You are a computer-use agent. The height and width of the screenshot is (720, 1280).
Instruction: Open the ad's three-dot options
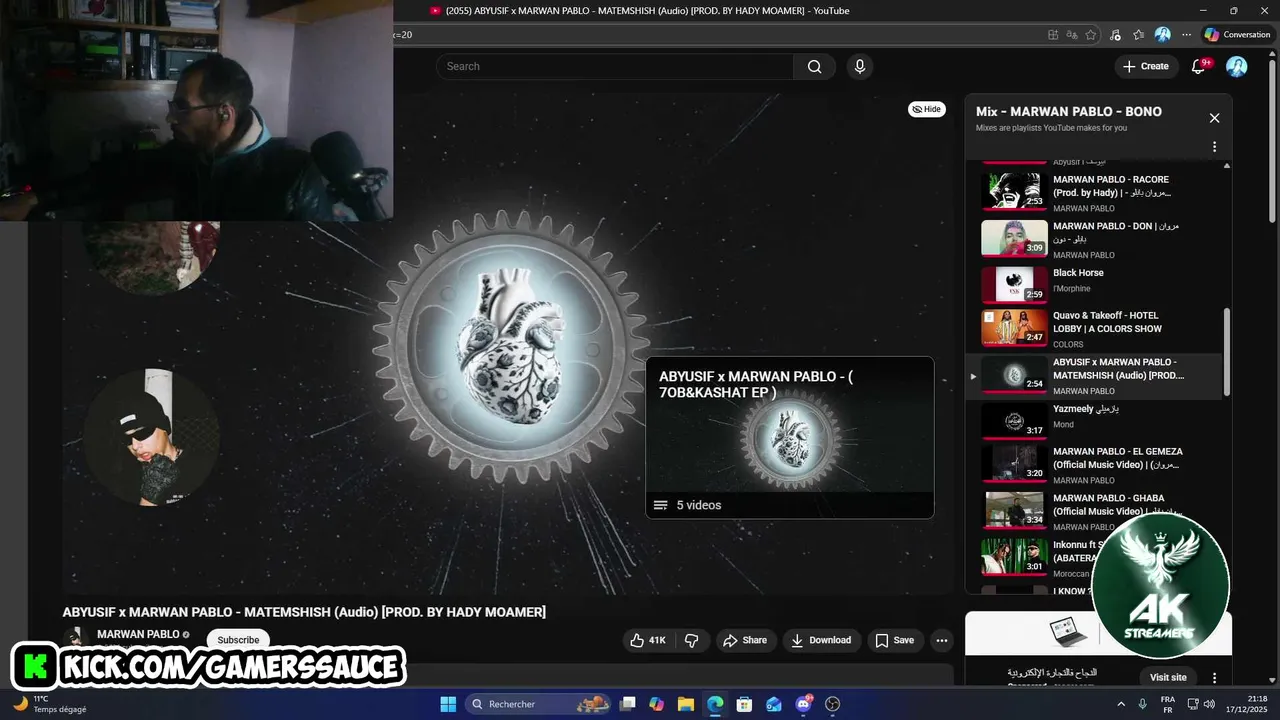(x=1214, y=678)
